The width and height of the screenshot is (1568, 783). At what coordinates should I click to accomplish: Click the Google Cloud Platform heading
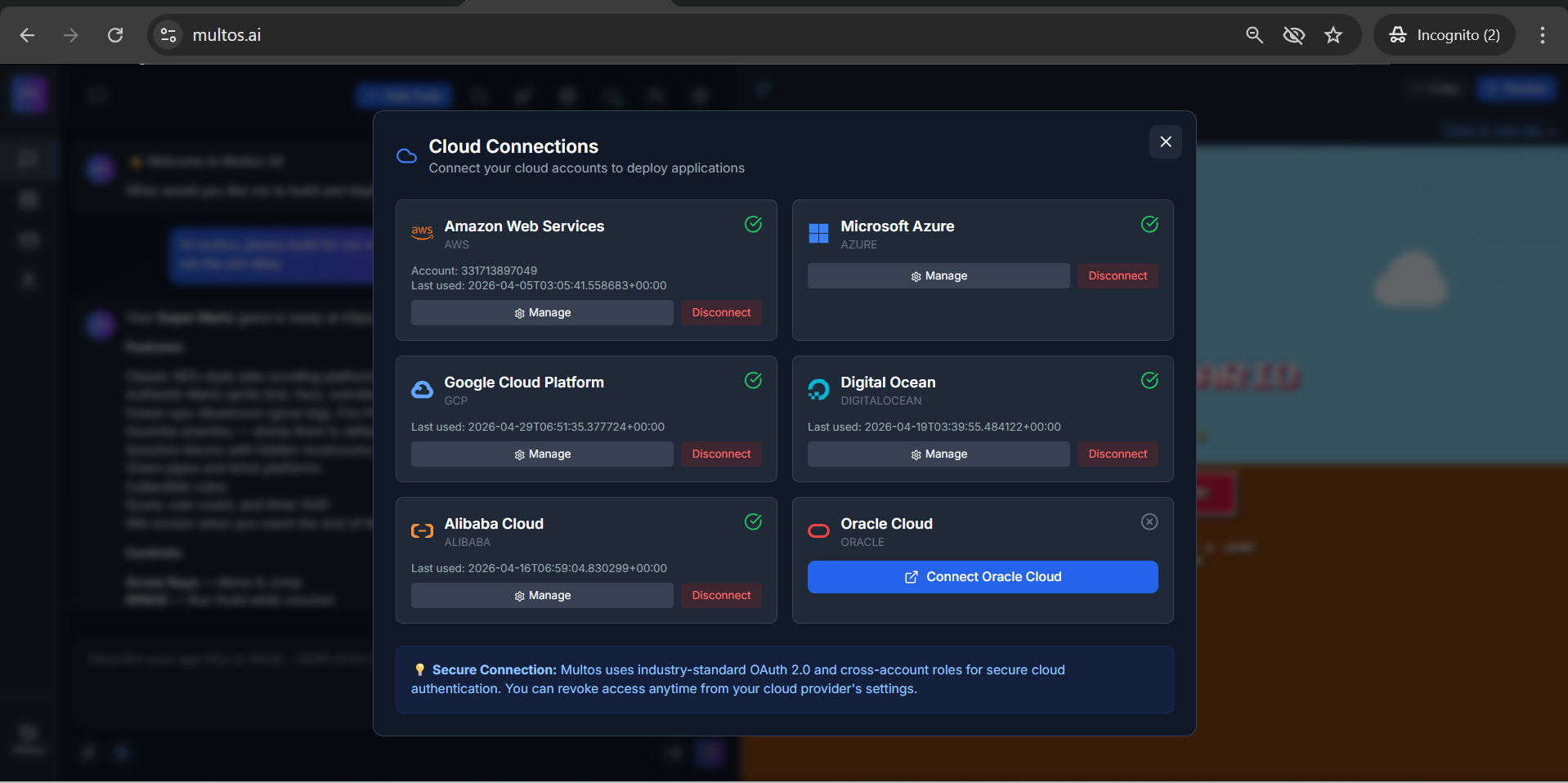click(x=524, y=383)
